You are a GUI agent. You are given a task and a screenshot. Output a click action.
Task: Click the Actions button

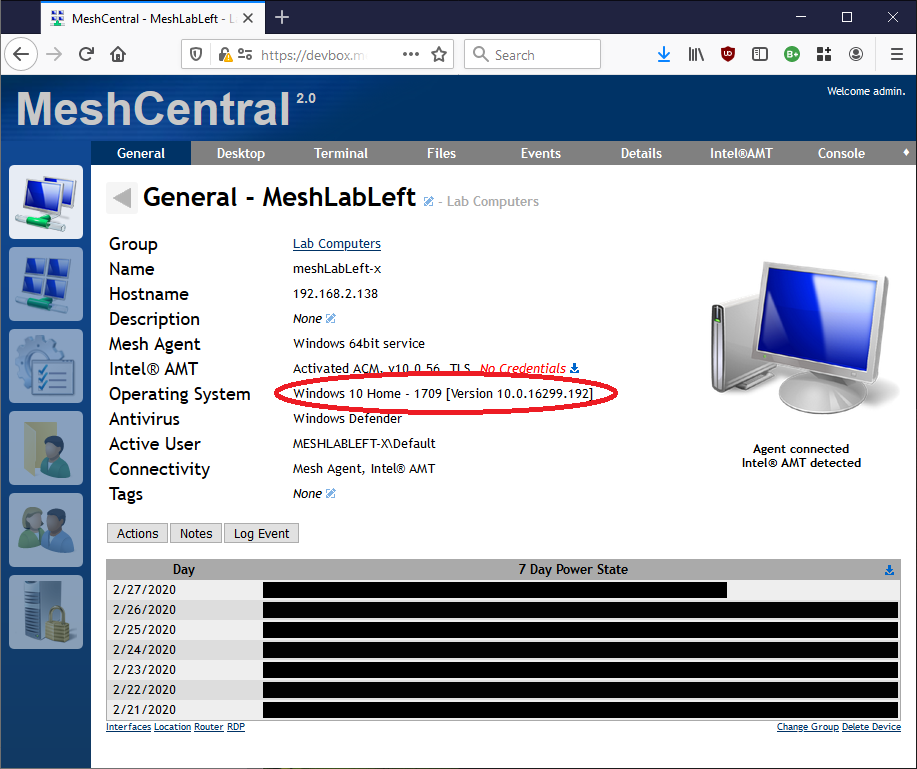click(137, 533)
